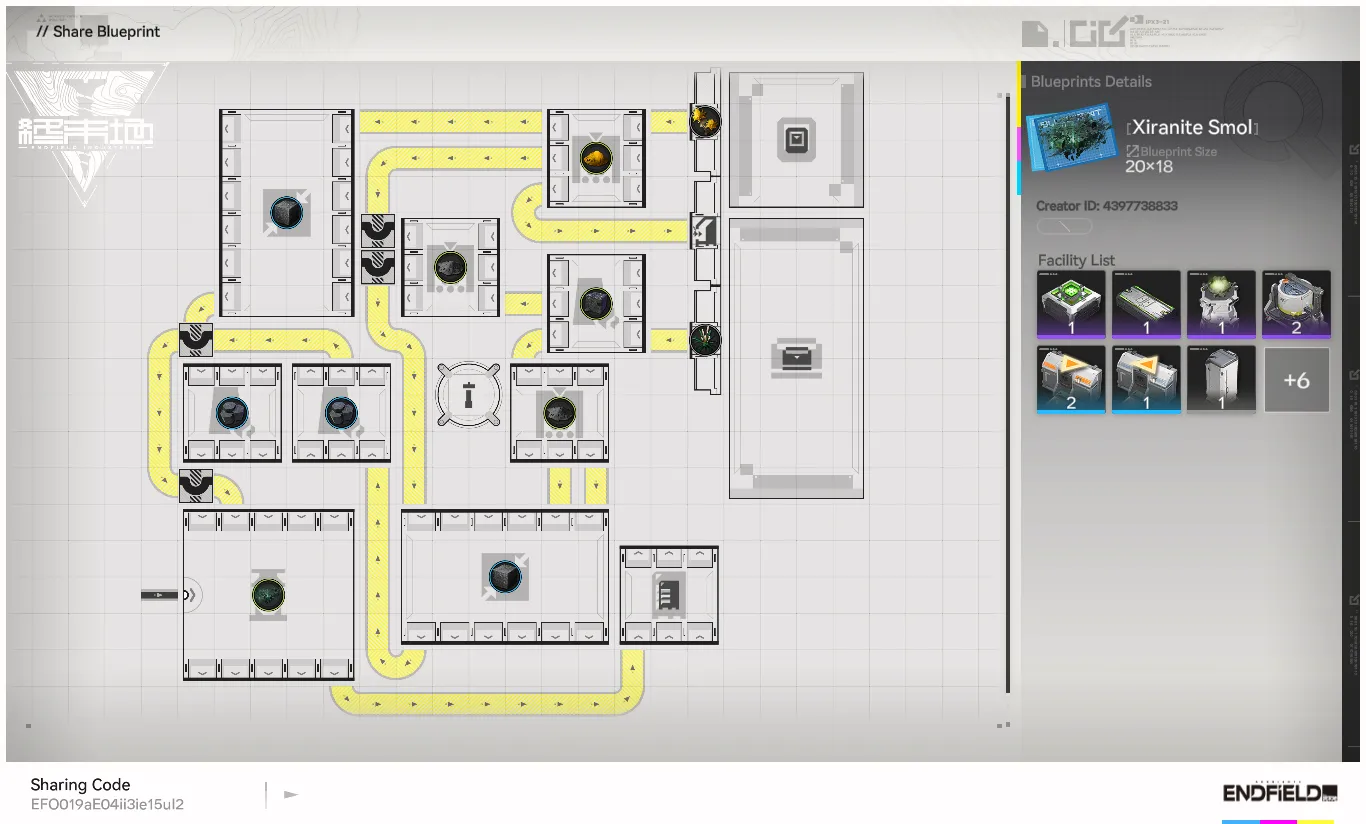Image resolution: width=1366 pixels, height=824 pixels.
Task: Click the central tower icon in circular node
Action: tap(467, 396)
